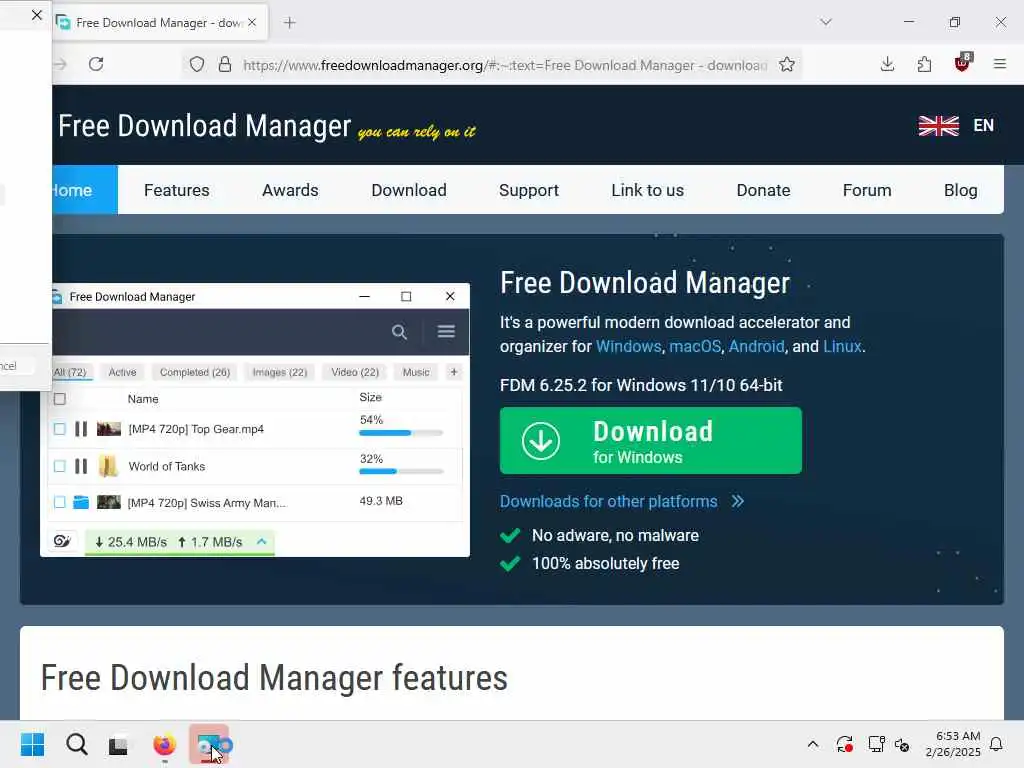The image size is (1024, 768).
Task: Open the macOS platform link
Action: pyautogui.click(x=695, y=346)
